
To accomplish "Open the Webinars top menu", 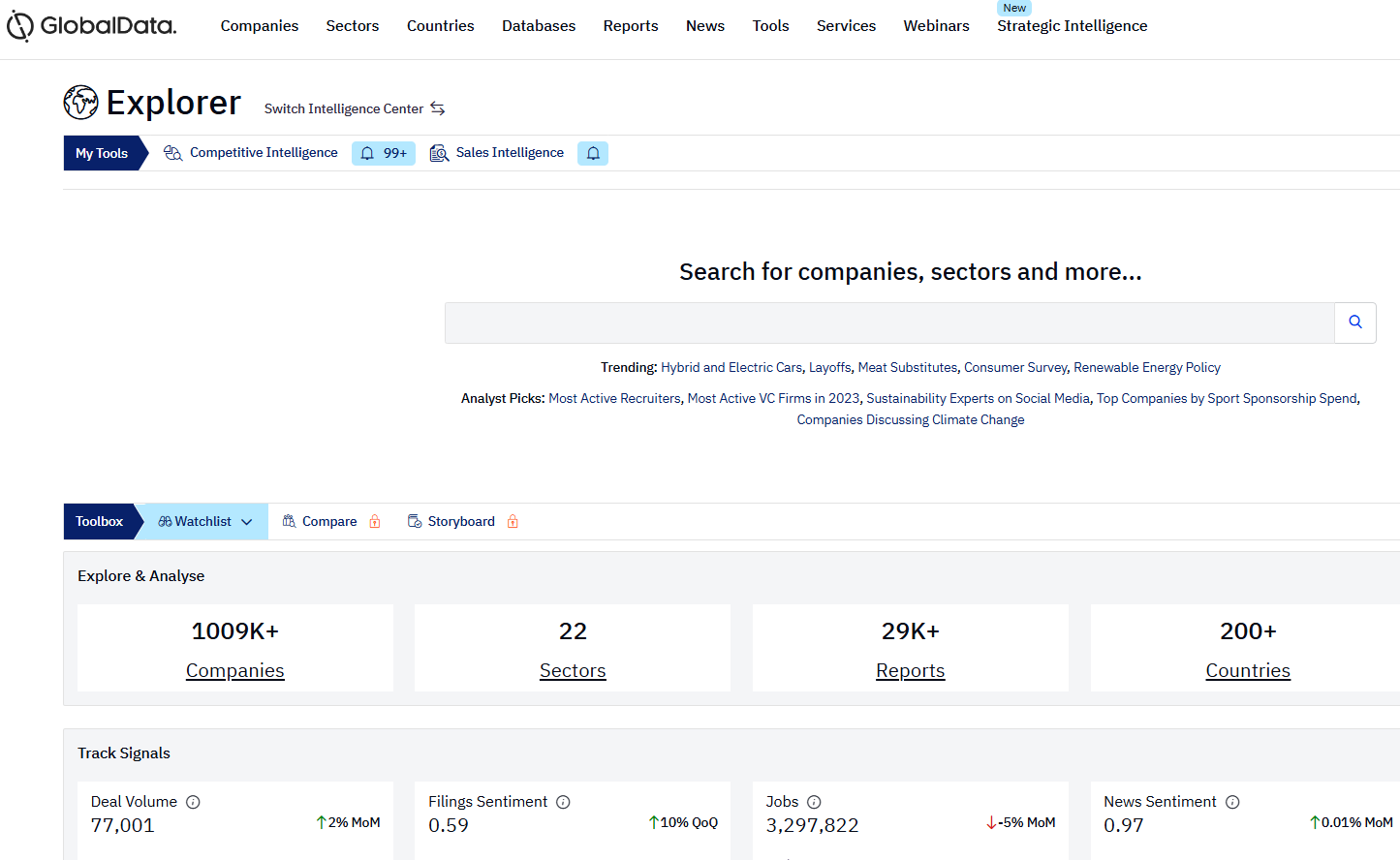I will pyautogui.click(x=937, y=26).
